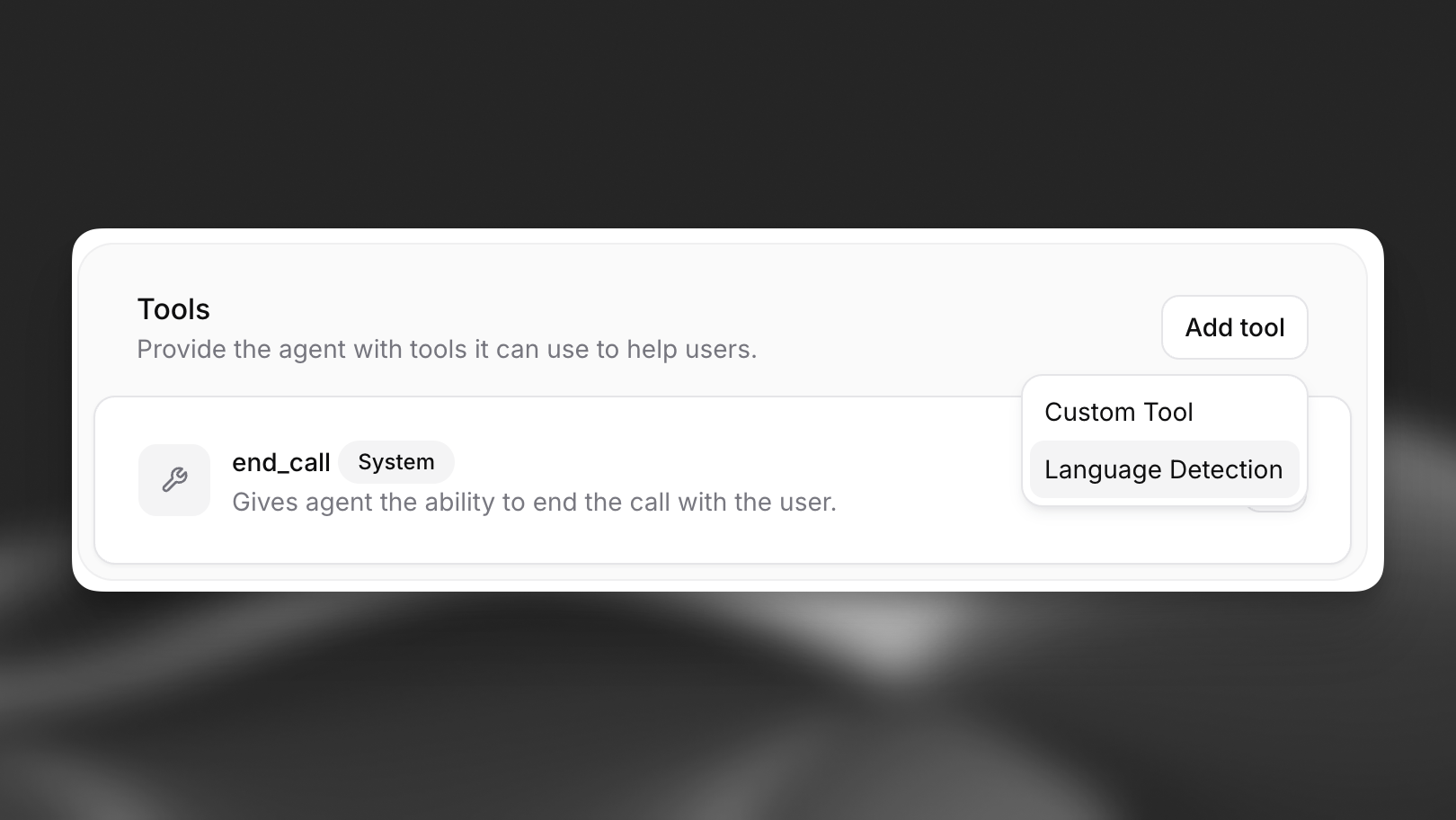The width and height of the screenshot is (1456, 820).
Task: Open the end_call tool entry
Action: (x=539, y=479)
